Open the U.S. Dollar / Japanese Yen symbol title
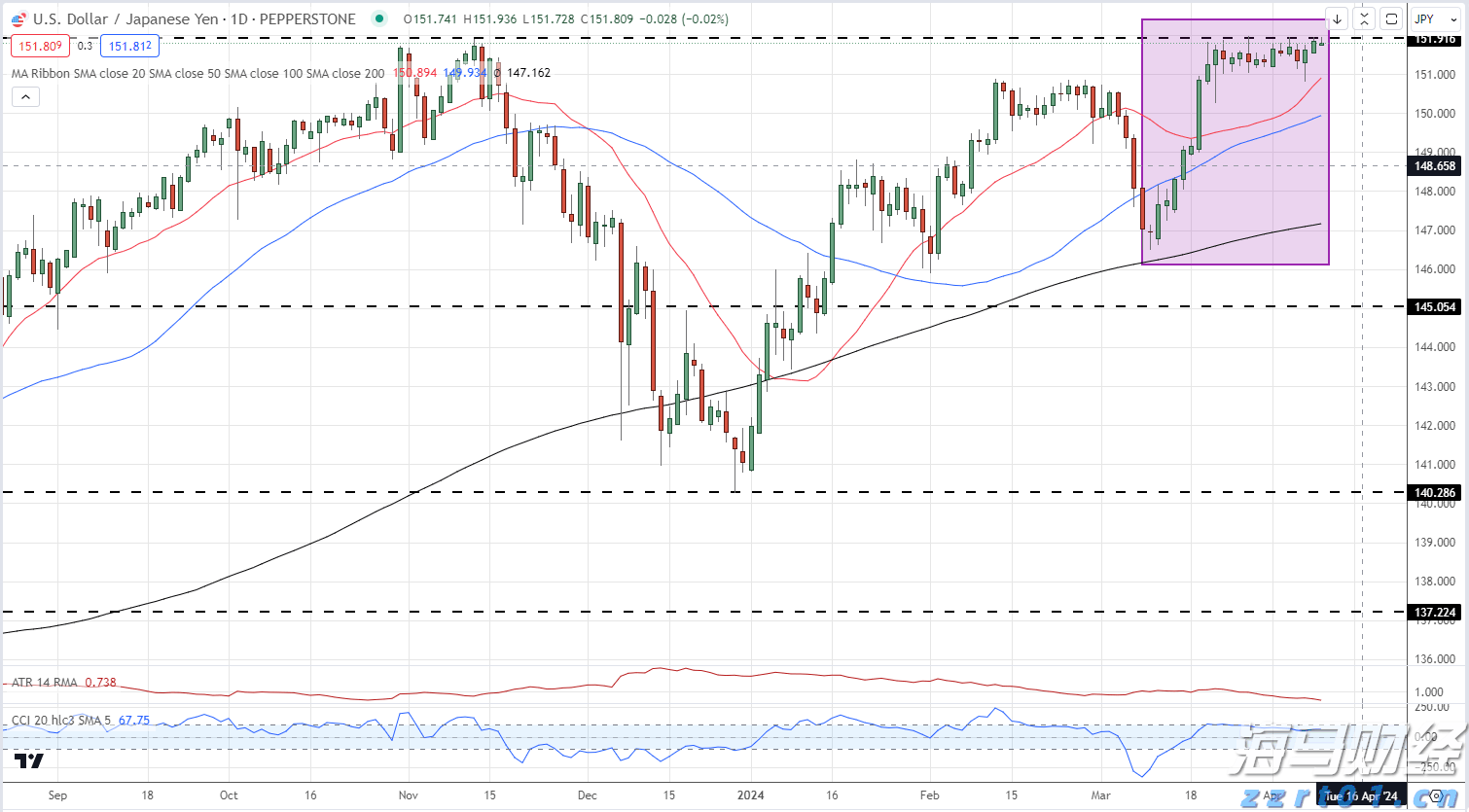This screenshot has width=1469, height=812. click(195, 19)
